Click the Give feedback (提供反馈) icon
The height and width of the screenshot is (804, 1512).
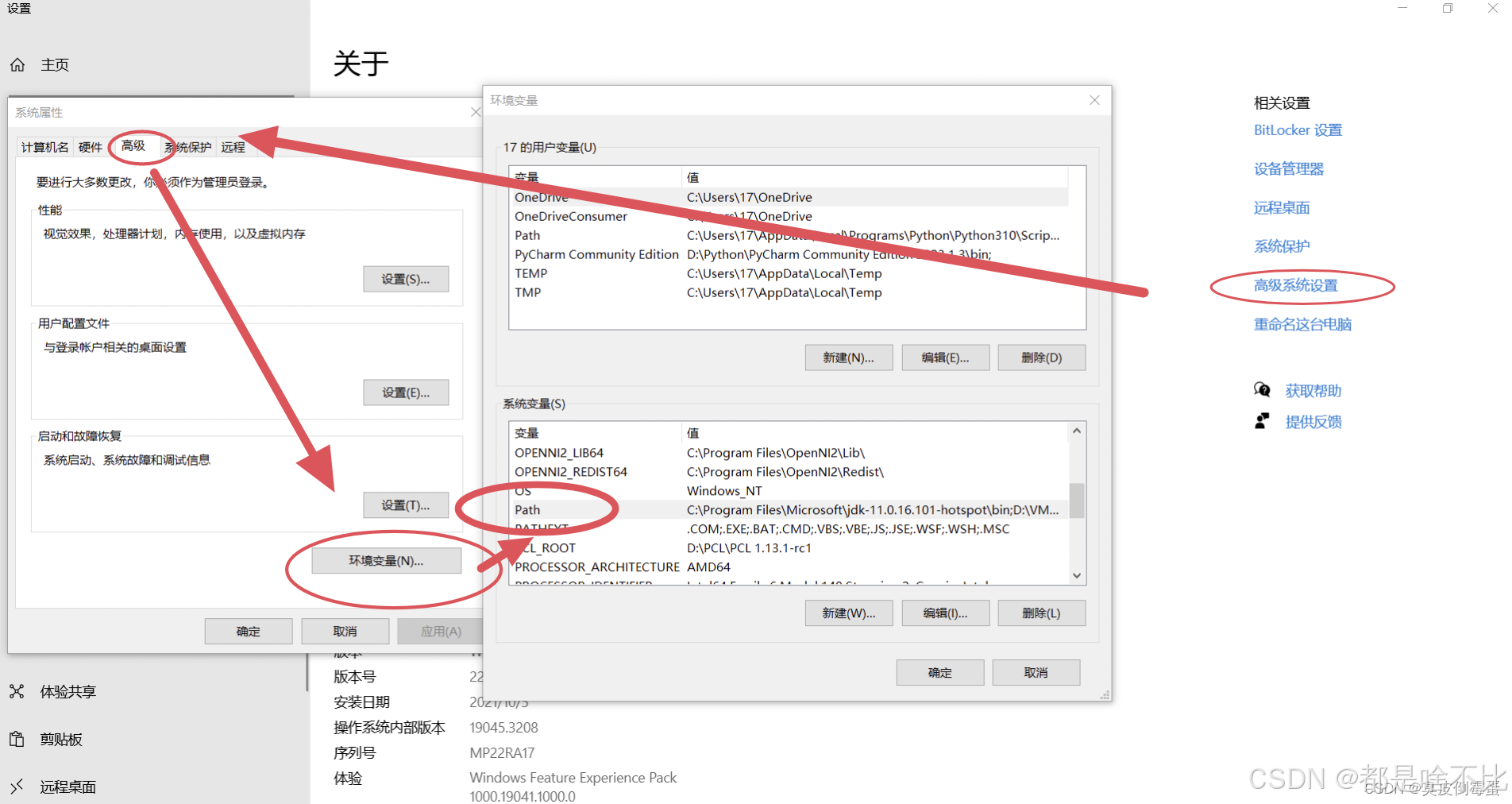coord(1262,421)
